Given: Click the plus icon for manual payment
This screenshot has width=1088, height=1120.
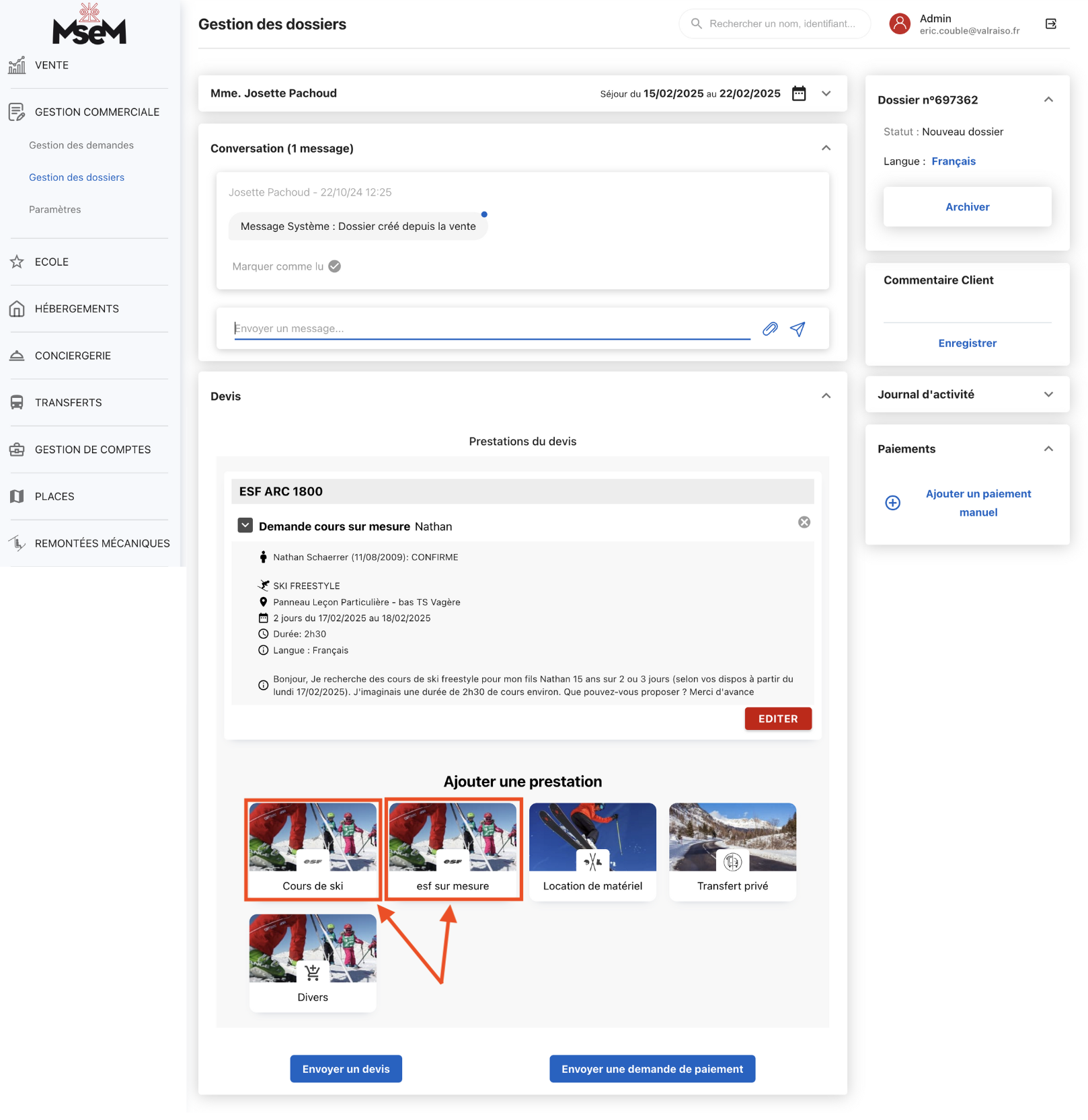Looking at the screenshot, I should (893, 503).
